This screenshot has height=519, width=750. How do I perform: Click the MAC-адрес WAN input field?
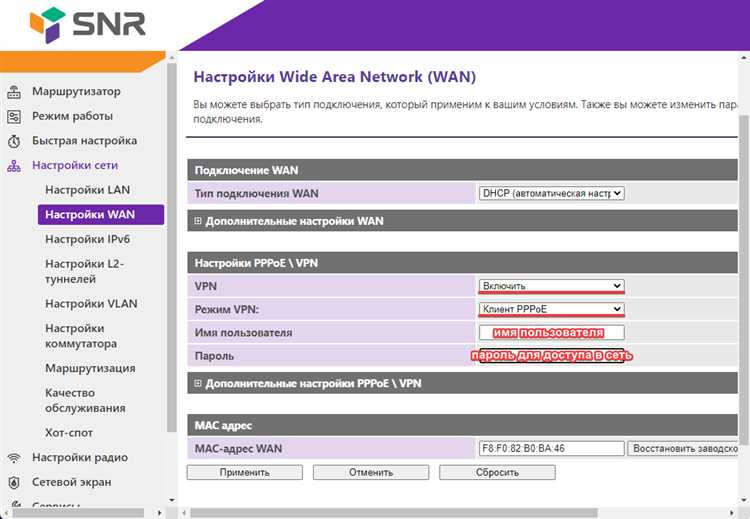[551, 449]
